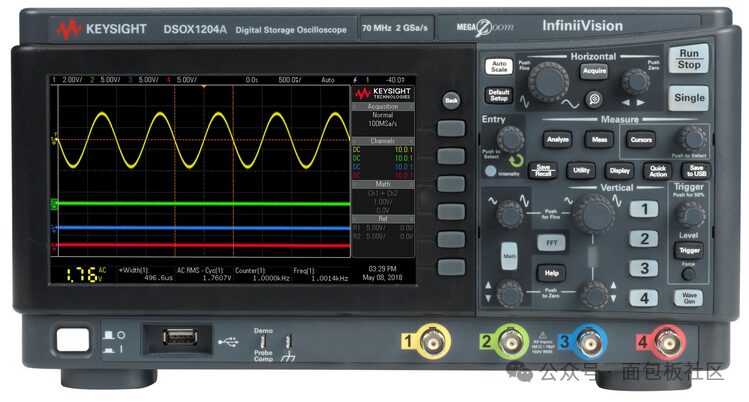Click the green channel 2 ground marker
The height and width of the screenshot is (402, 749).
(x=54, y=204)
